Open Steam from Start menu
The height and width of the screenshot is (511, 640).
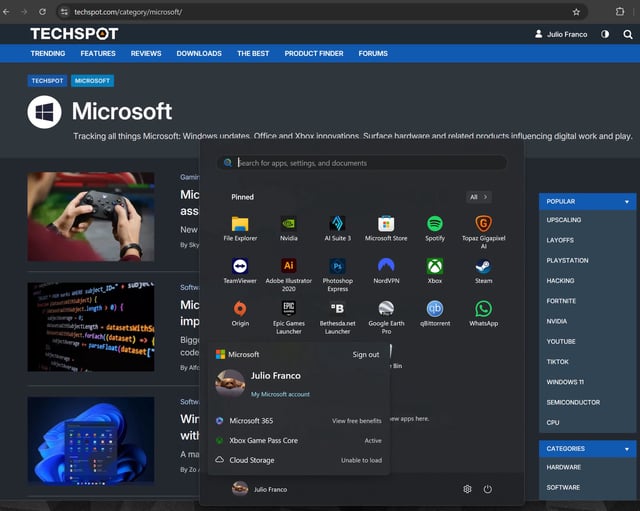point(484,271)
